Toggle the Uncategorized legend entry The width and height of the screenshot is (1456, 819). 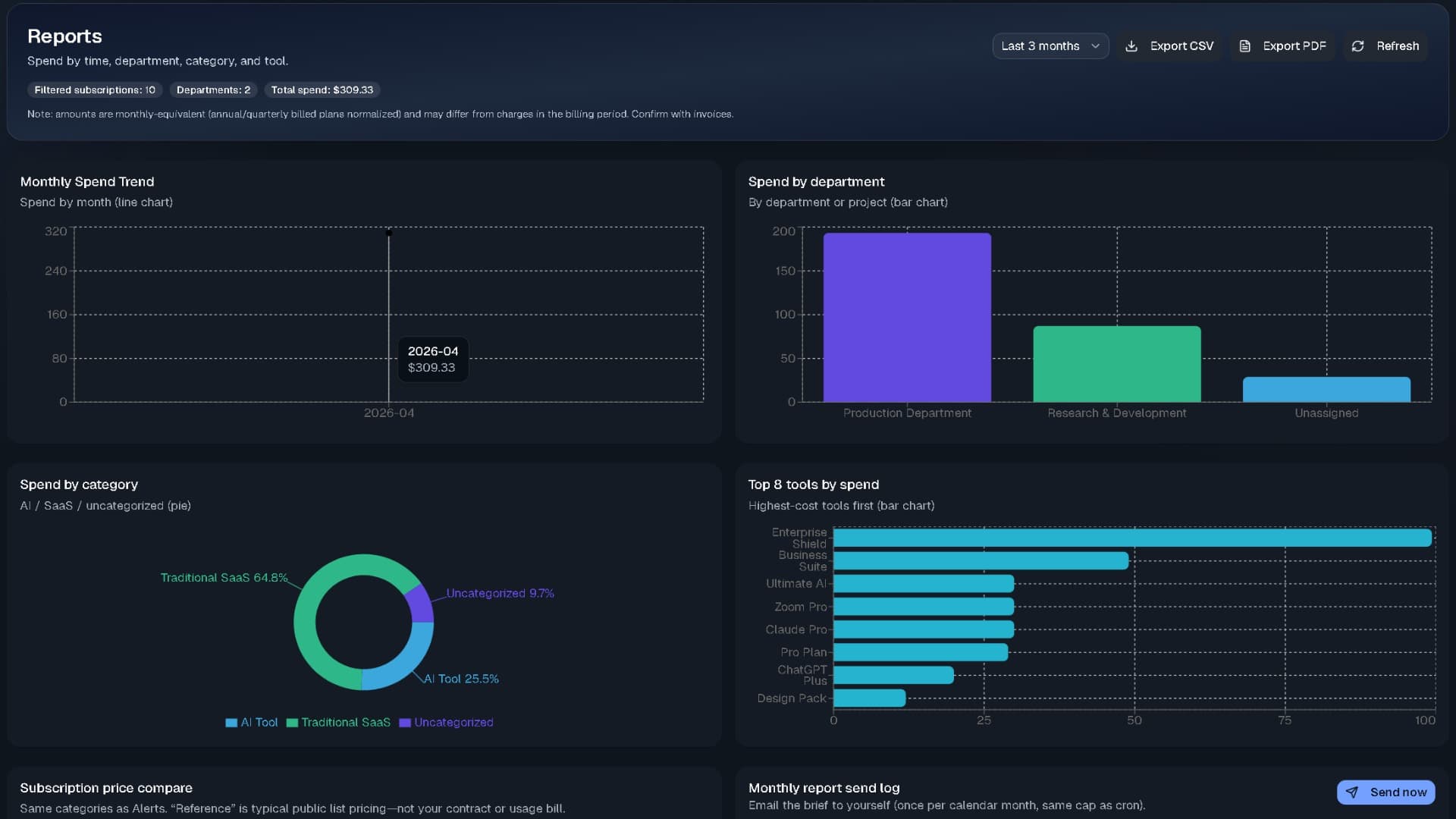(x=446, y=723)
